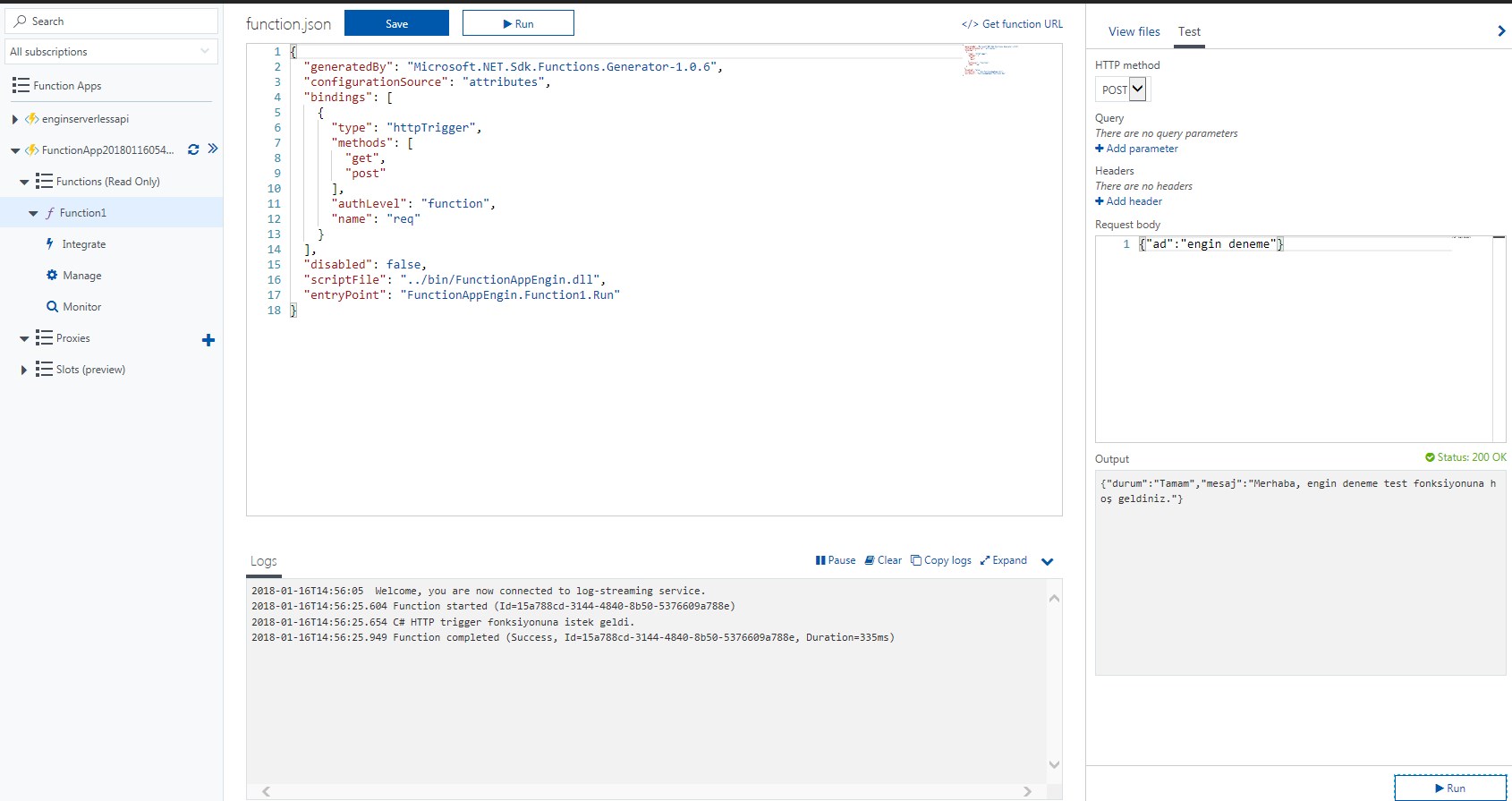Pause the log stream
1512x801 pixels.
click(836, 560)
